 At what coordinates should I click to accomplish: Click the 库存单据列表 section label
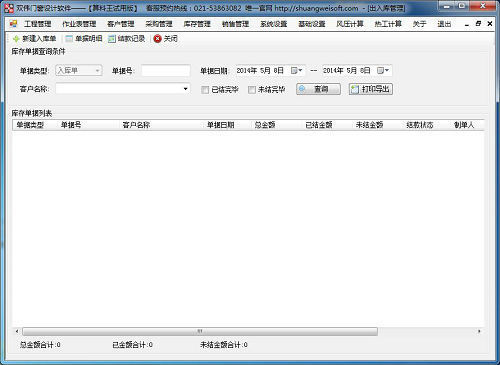click(x=32, y=113)
